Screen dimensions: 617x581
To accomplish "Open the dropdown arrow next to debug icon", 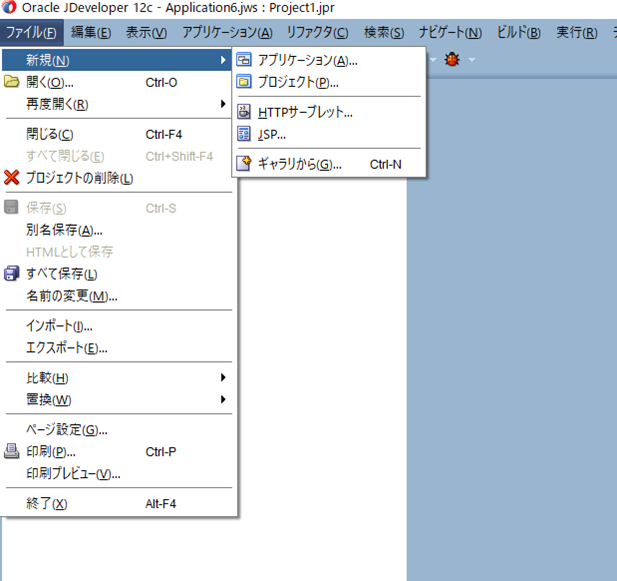I will [472, 61].
